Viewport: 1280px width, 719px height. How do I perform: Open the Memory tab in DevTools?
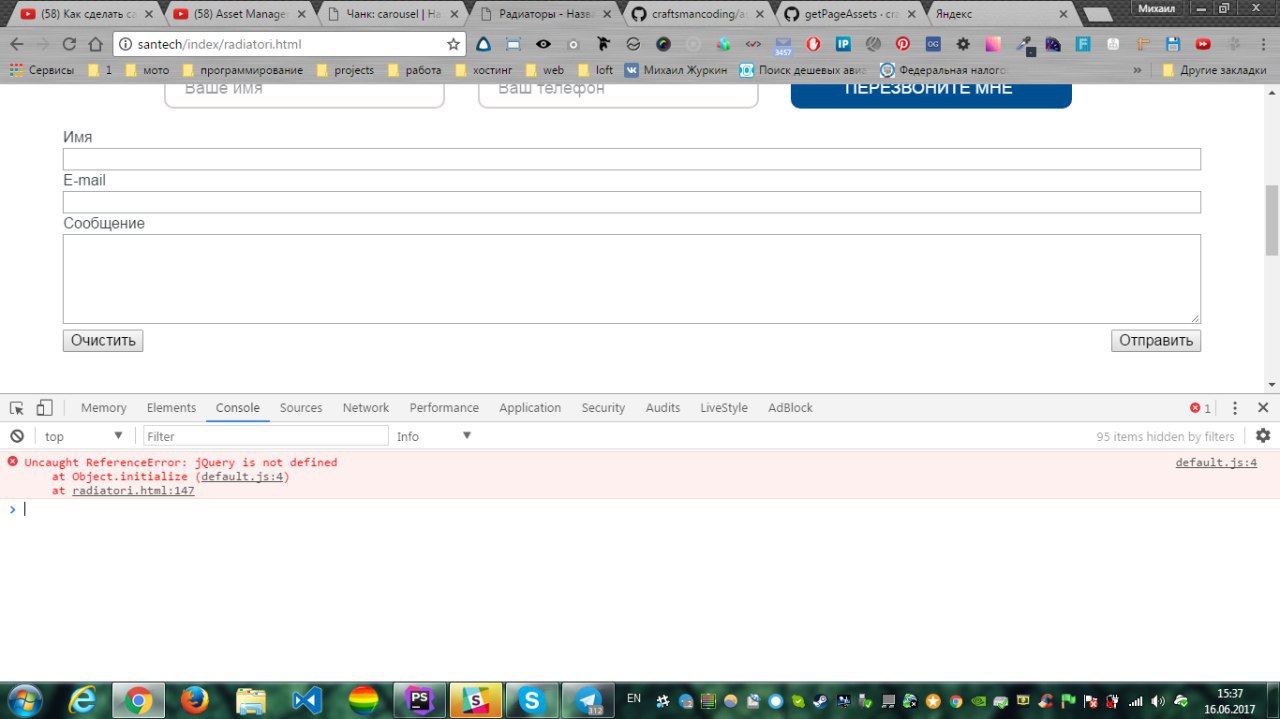point(104,408)
